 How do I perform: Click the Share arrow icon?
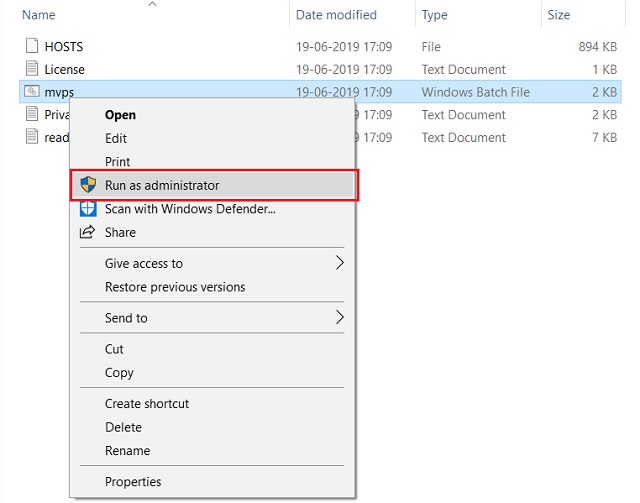87,232
